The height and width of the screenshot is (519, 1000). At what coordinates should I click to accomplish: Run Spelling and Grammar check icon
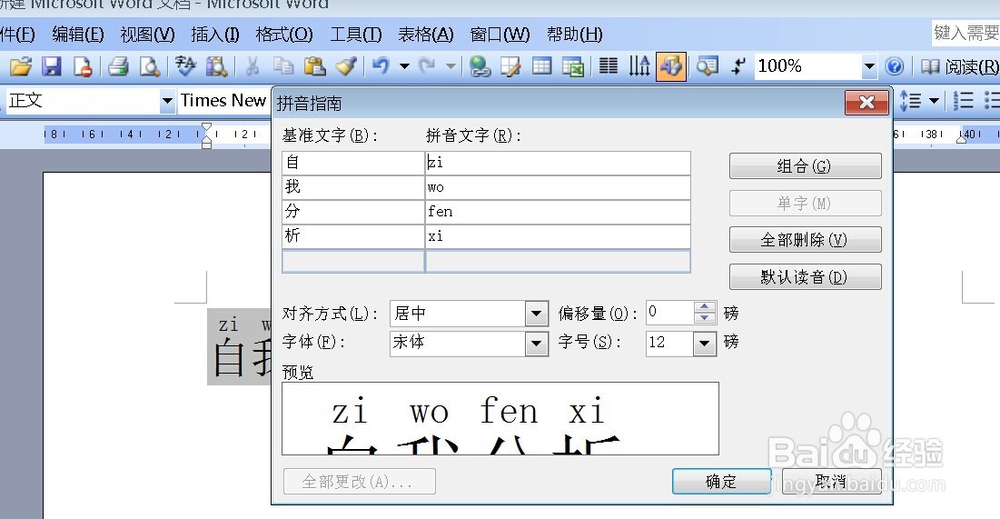pyautogui.click(x=186, y=66)
